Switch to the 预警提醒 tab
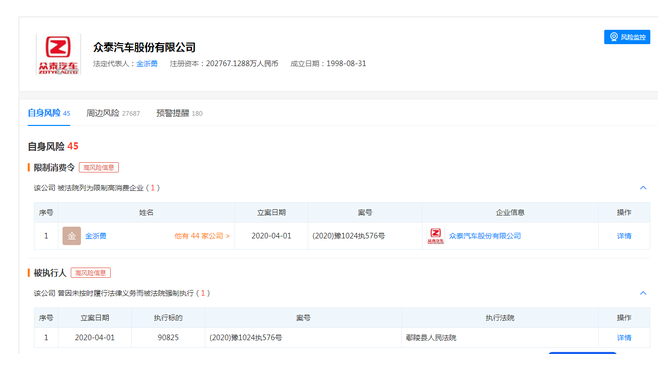The height and width of the screenshot is (391, 670). coord(179,113)
